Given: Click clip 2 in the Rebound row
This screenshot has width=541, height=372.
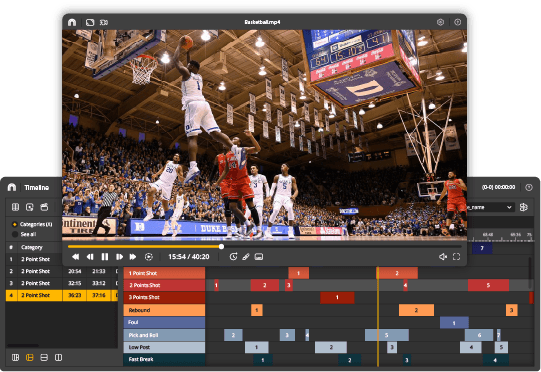Looking at the screenshot, I should 416,310.
